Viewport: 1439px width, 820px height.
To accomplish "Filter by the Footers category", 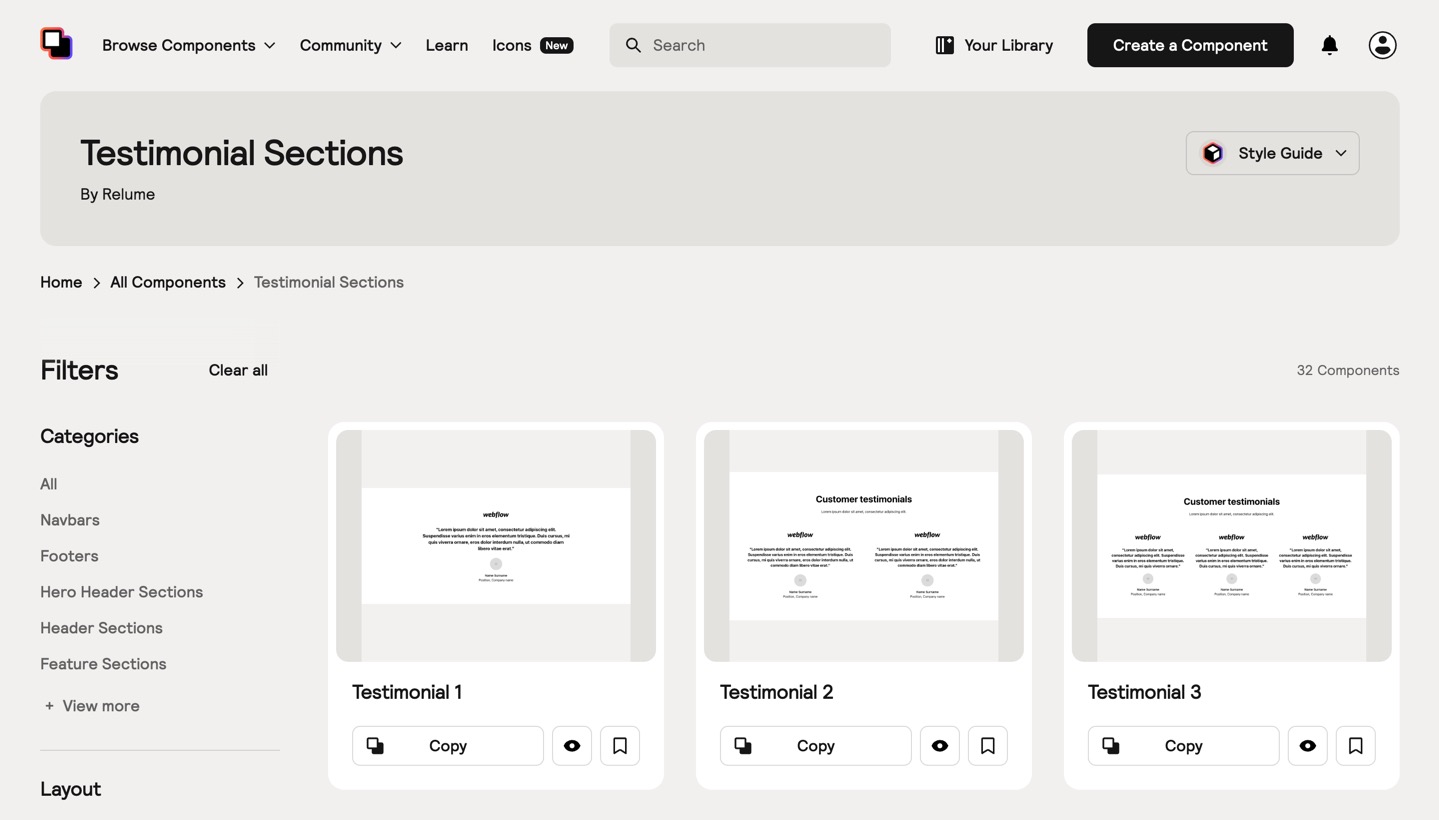I will (x=69, y=556).
